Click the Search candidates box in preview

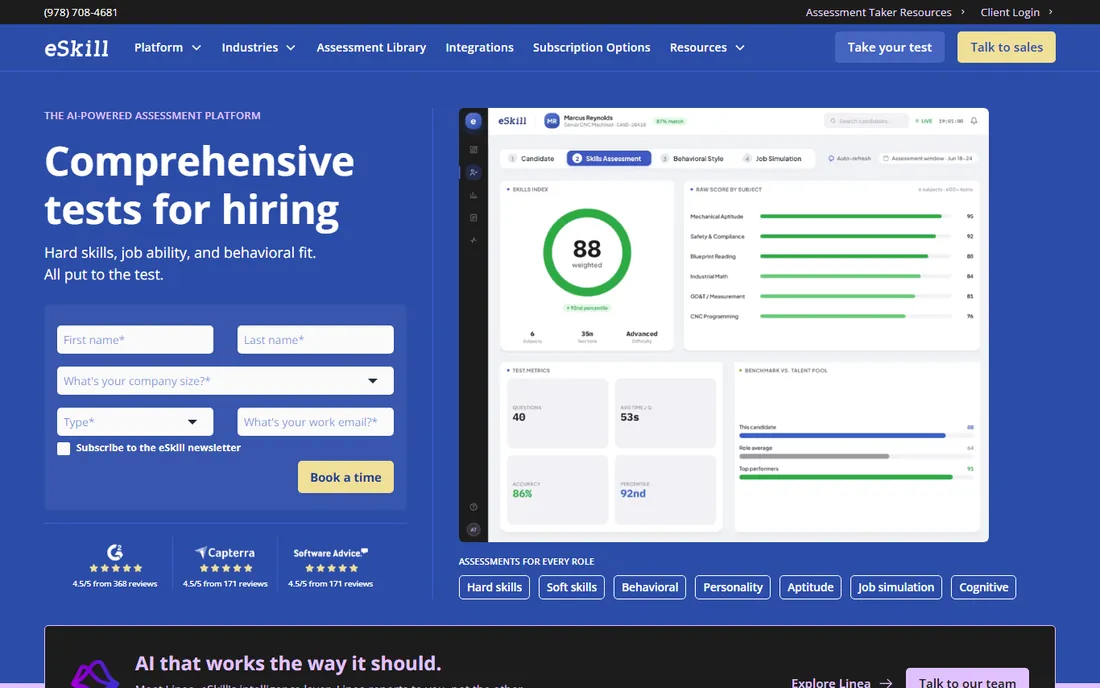coord(866,121)
